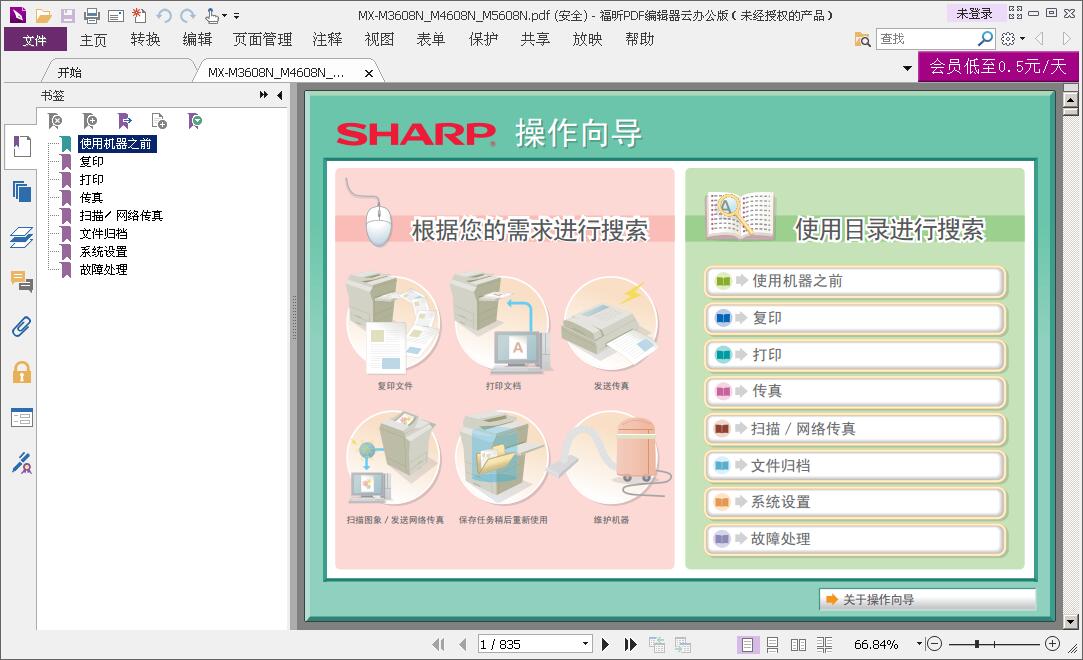Go to next page with the arrow button
Viewport: 1083px width, 660px height.
click(605, 644)
